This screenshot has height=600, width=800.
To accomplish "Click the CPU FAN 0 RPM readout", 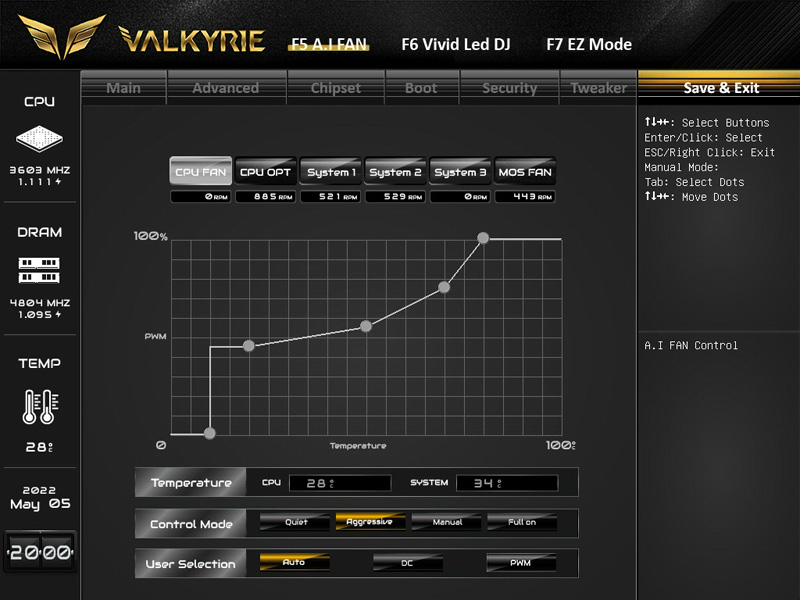I will coord(201,196).
